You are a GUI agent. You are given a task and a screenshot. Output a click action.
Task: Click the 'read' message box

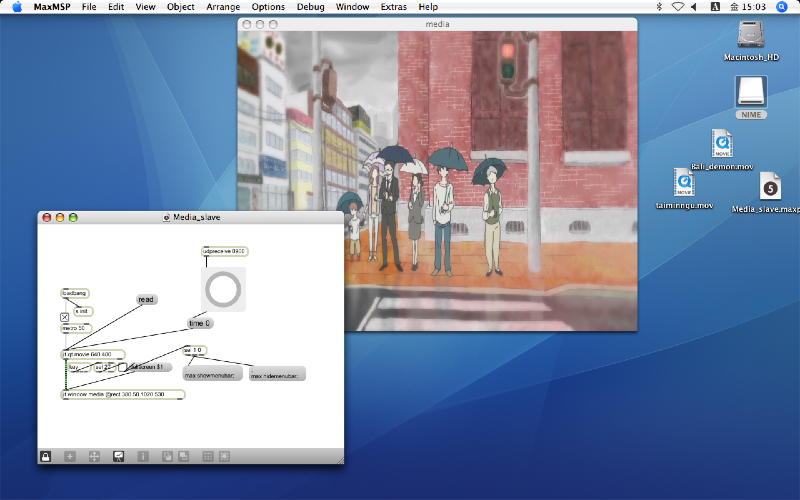coord(146,299)
